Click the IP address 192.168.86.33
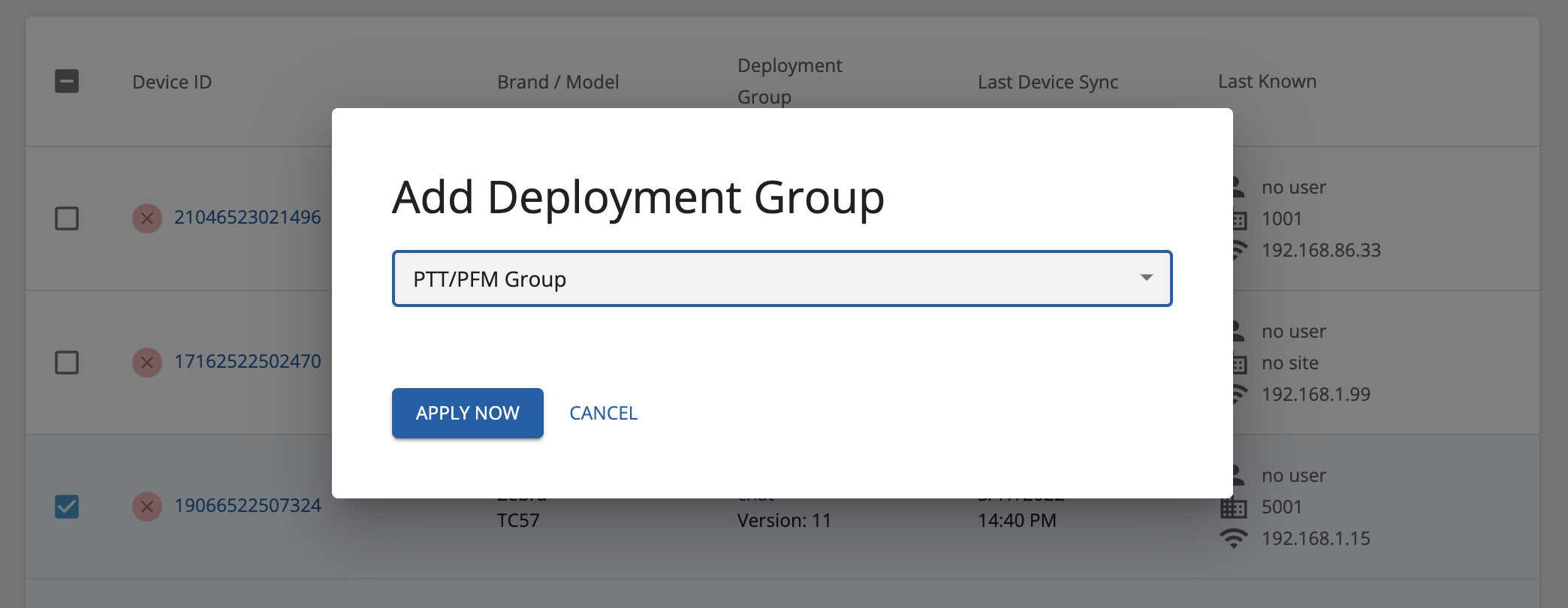 pyautogui.click(x=1321, y=250)
